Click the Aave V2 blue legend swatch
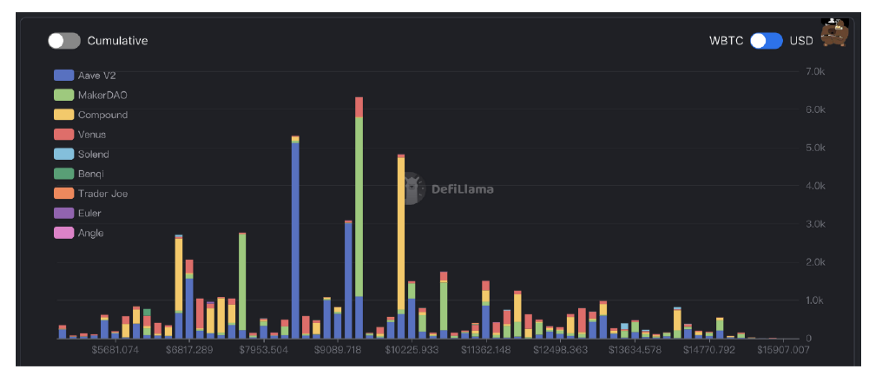 click(64, 75)
